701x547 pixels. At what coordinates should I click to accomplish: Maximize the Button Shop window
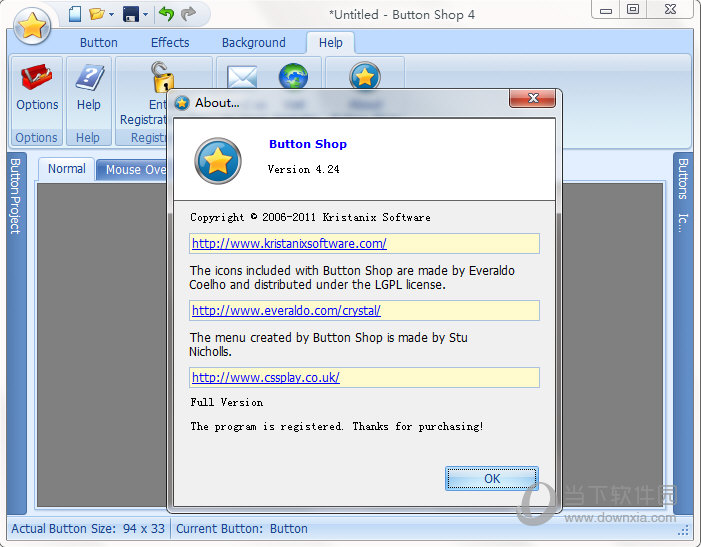point(633,10)
